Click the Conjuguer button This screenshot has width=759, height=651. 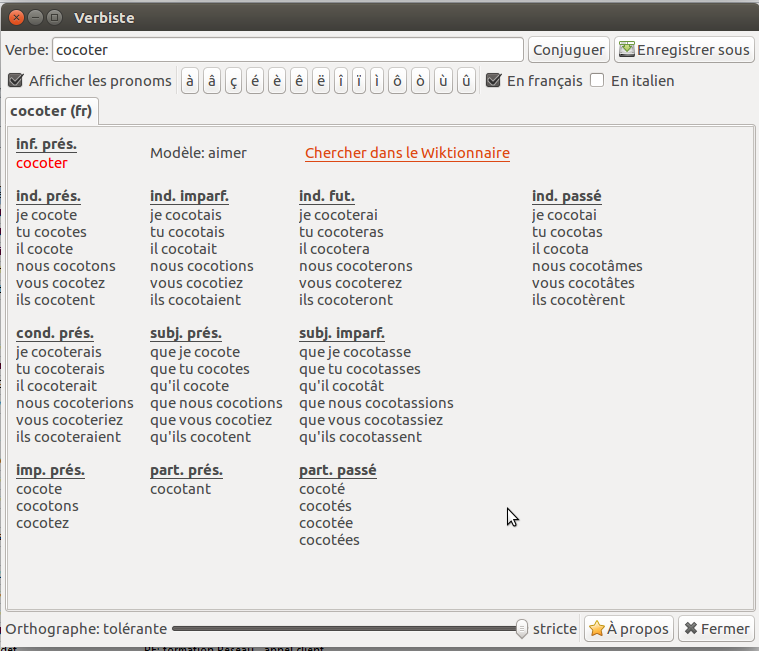pos(568,50)
